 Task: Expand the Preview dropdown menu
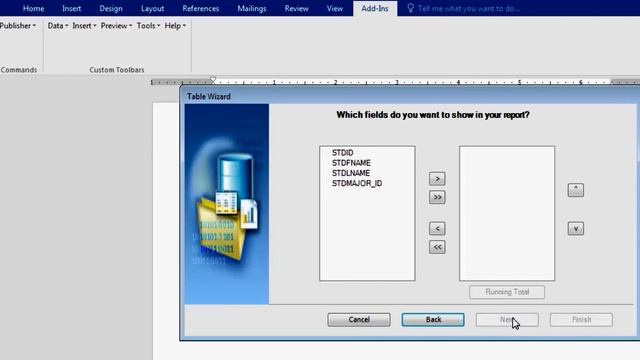pyautogui.click(x=116, y=26)
